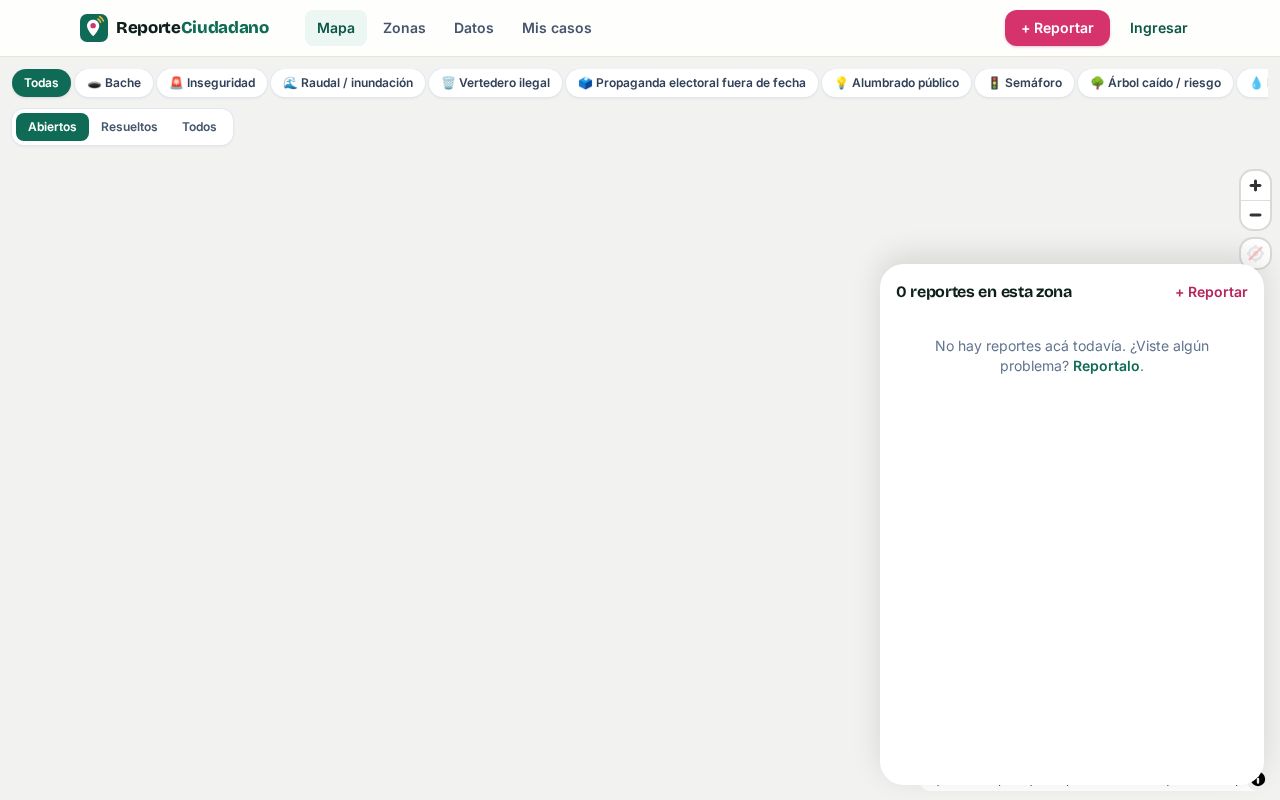The width and height of the screenshot is (1280, 800).
Task: Filter by Árbol caído / riesgo
Action: pos(1156,83)
